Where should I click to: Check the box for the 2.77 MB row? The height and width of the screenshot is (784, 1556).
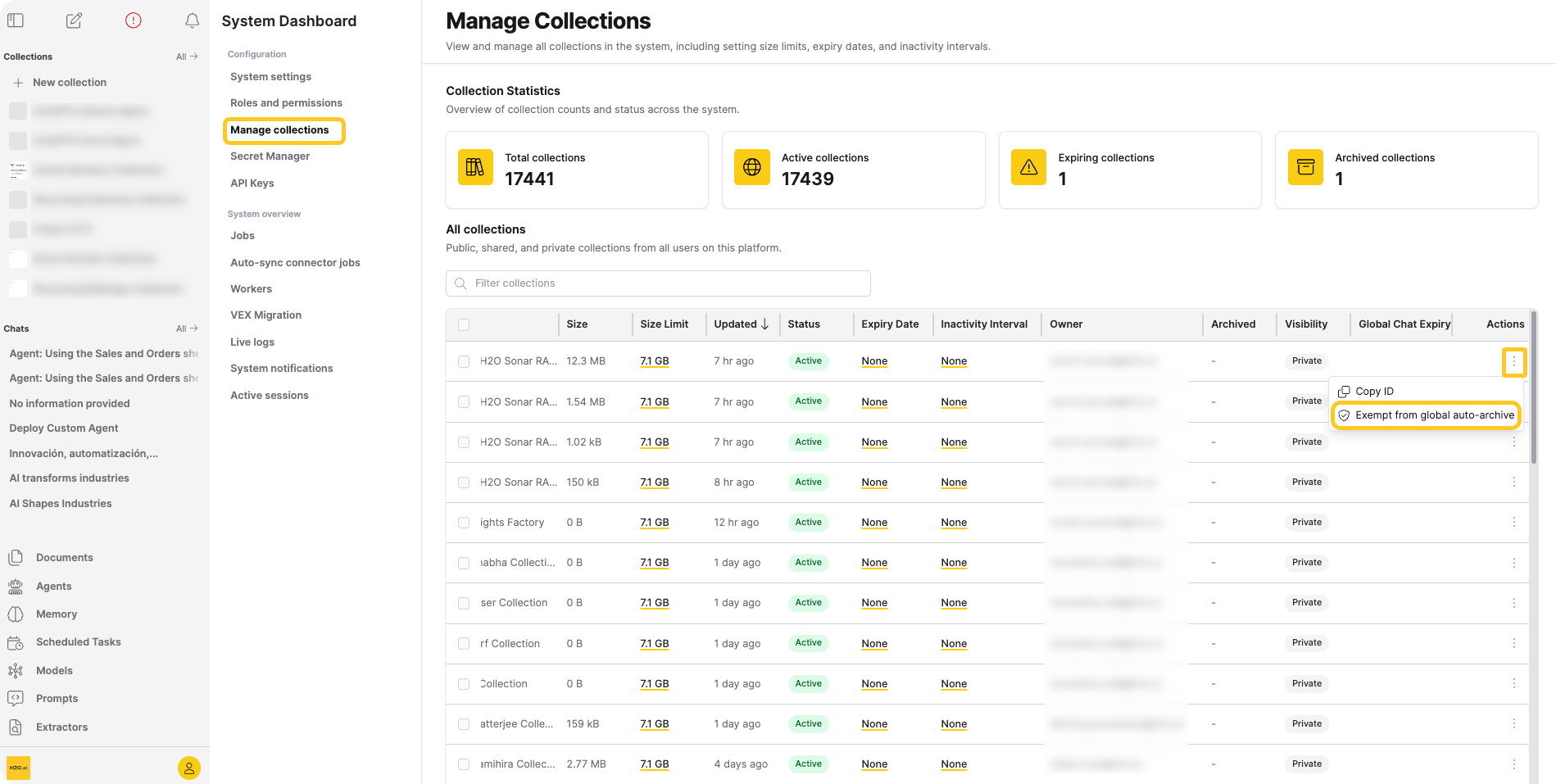click(464, 764)
